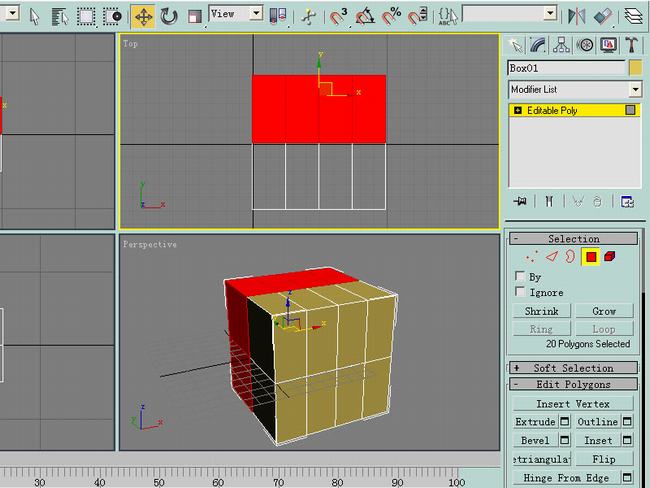Toggle Window/Crossing selection mode

[112, 17]
